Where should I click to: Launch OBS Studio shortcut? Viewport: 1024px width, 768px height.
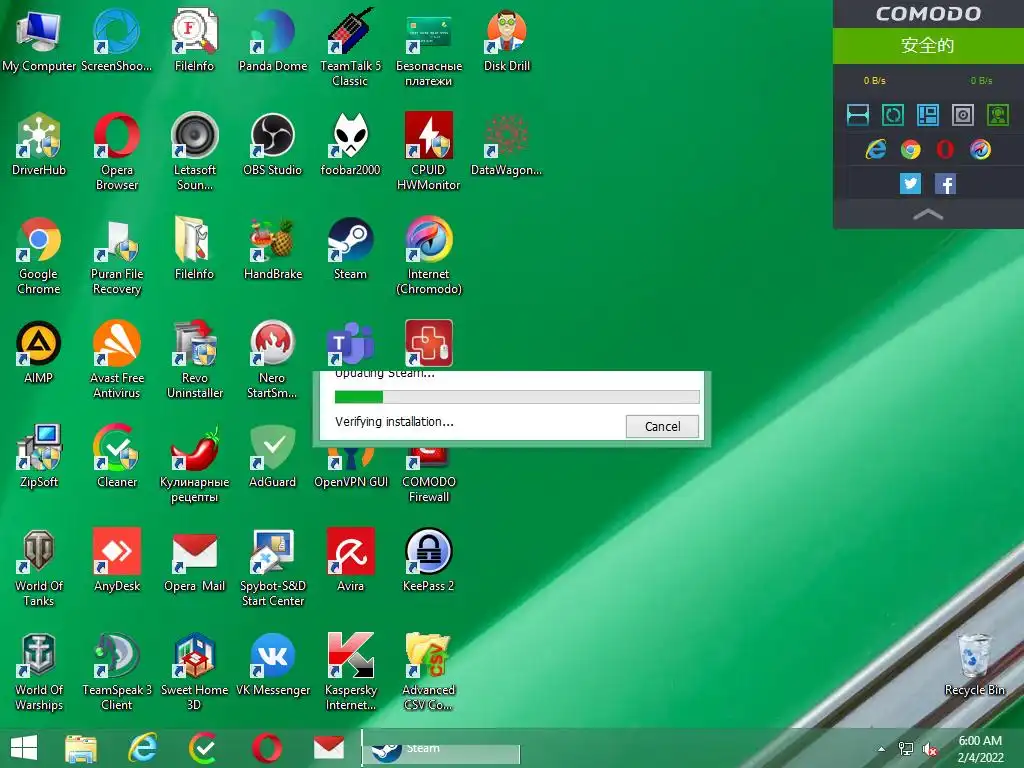272,144
